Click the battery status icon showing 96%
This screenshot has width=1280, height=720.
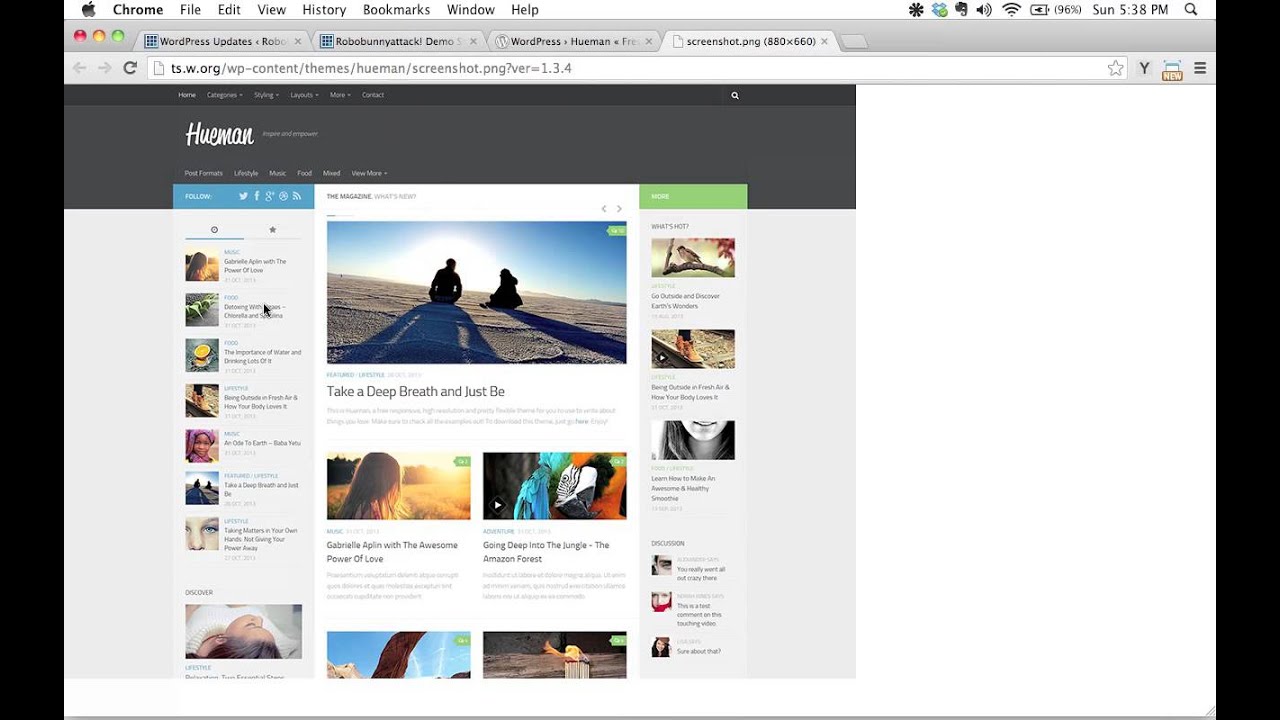(x=1055, y=9)
